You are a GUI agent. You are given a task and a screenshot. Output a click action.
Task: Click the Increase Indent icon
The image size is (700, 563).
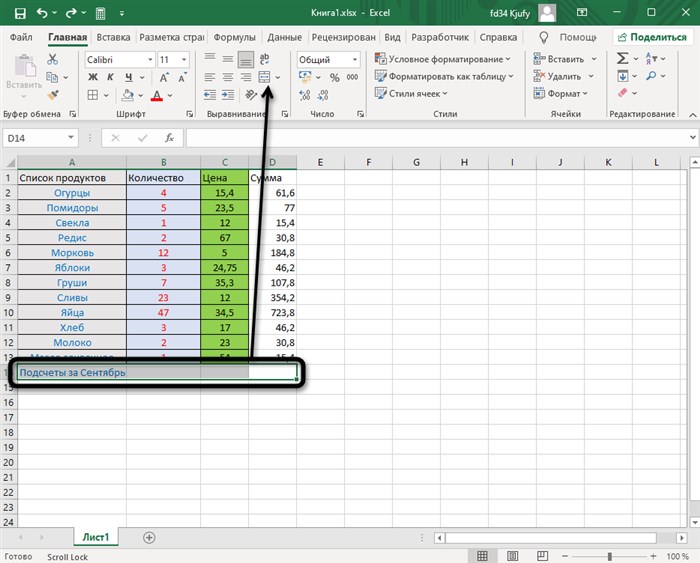(x=228, y=95)
